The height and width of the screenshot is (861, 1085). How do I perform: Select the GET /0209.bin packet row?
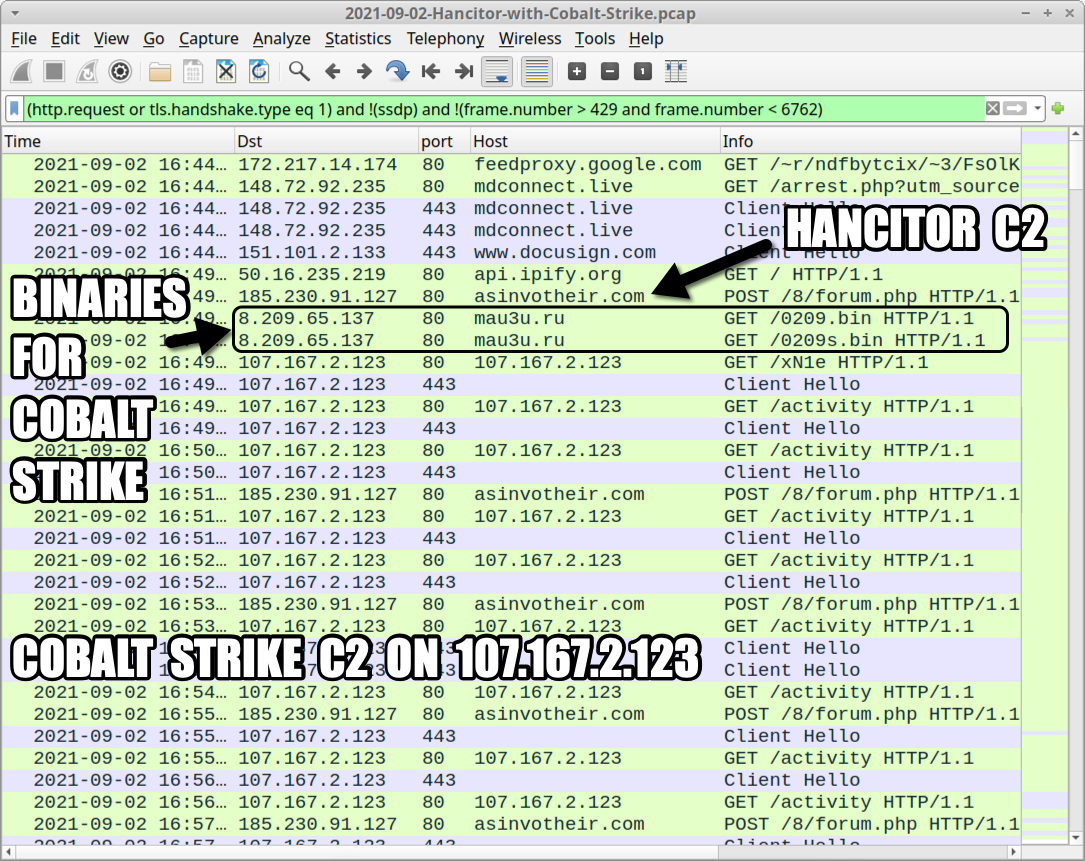coord(511,318)
